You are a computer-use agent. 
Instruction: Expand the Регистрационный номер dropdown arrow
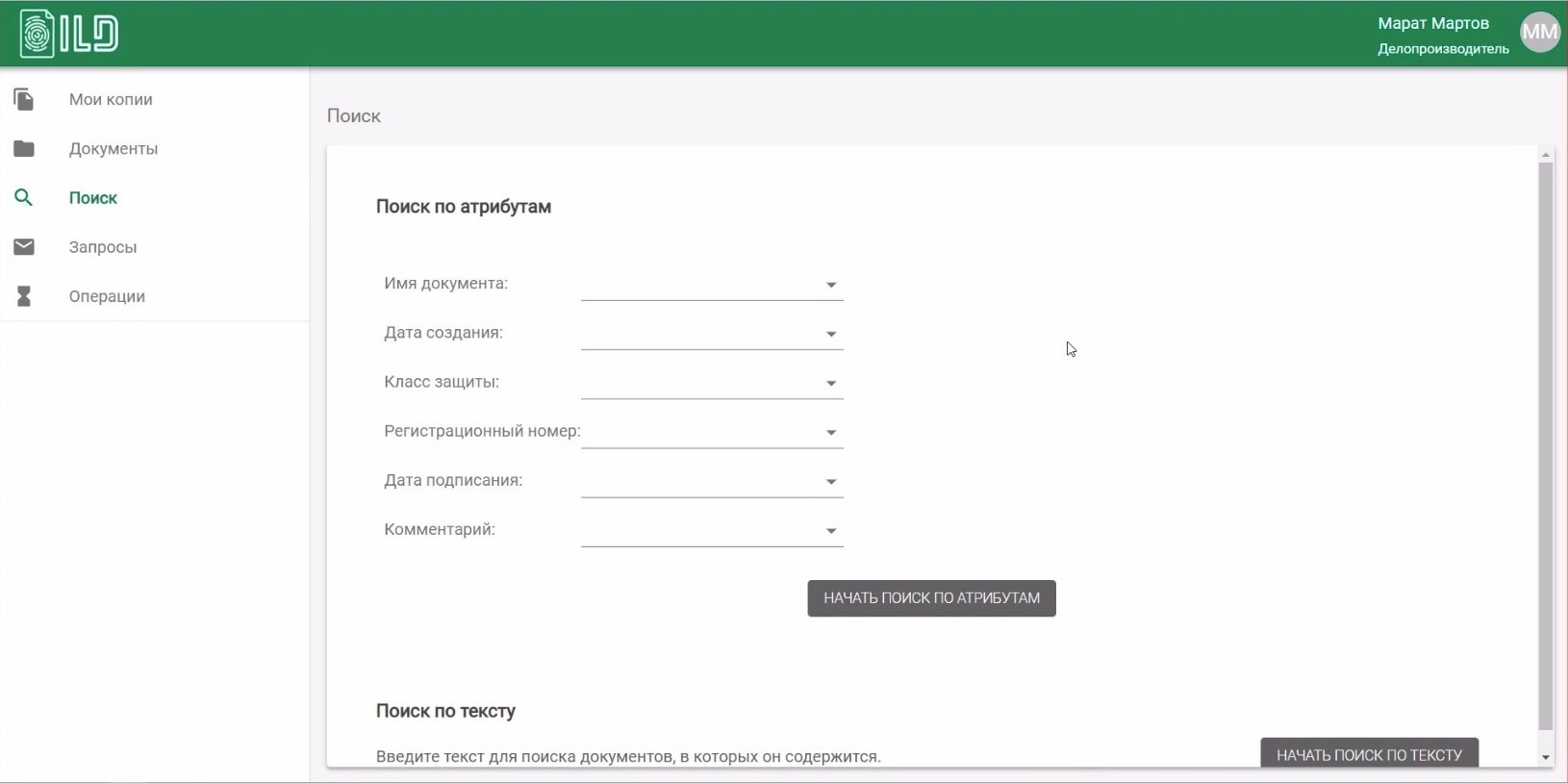click(831, 432)
